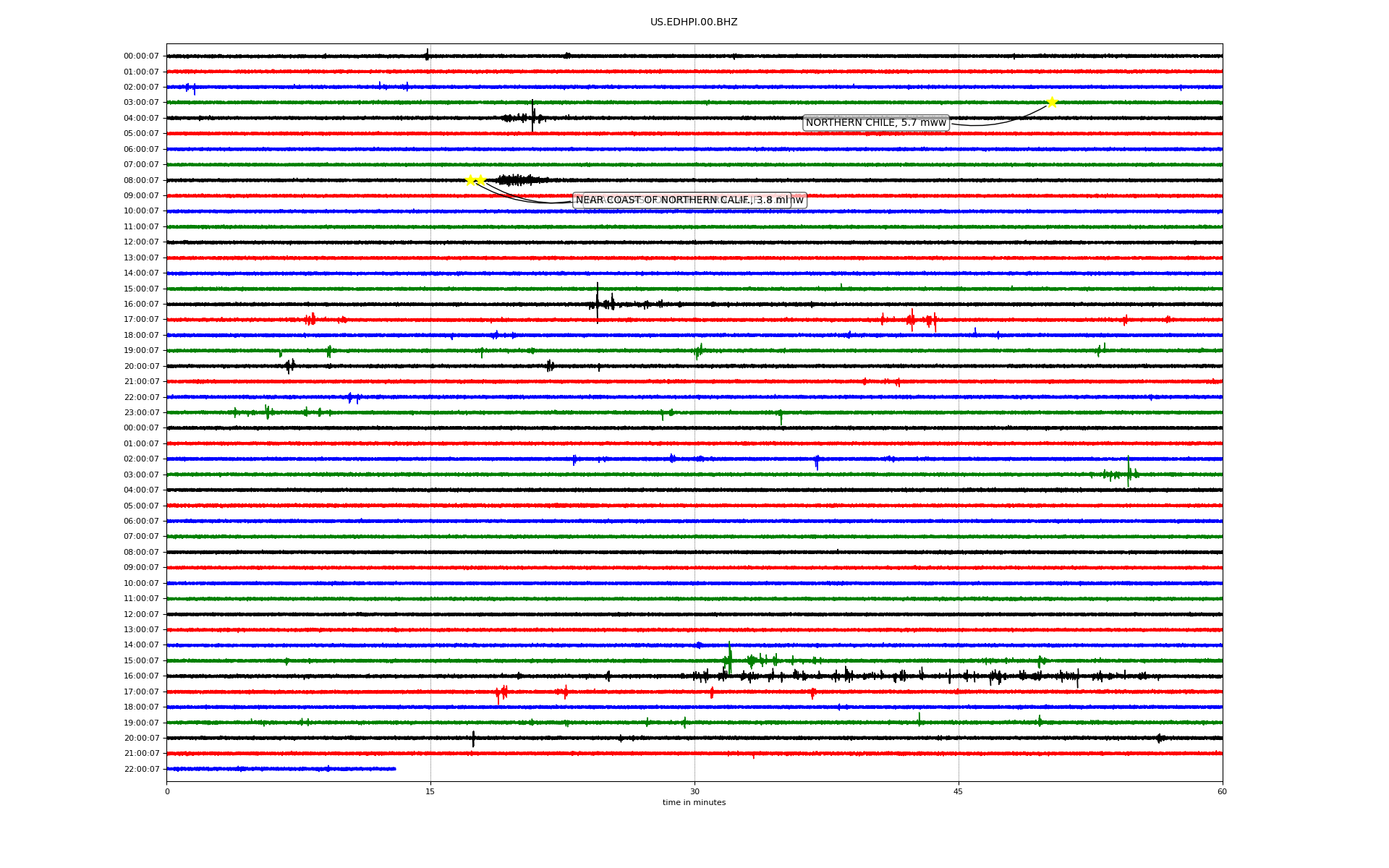Click the plot title US.EDHPI.00.BHZ
The image size is (1389, 868).
694,22
